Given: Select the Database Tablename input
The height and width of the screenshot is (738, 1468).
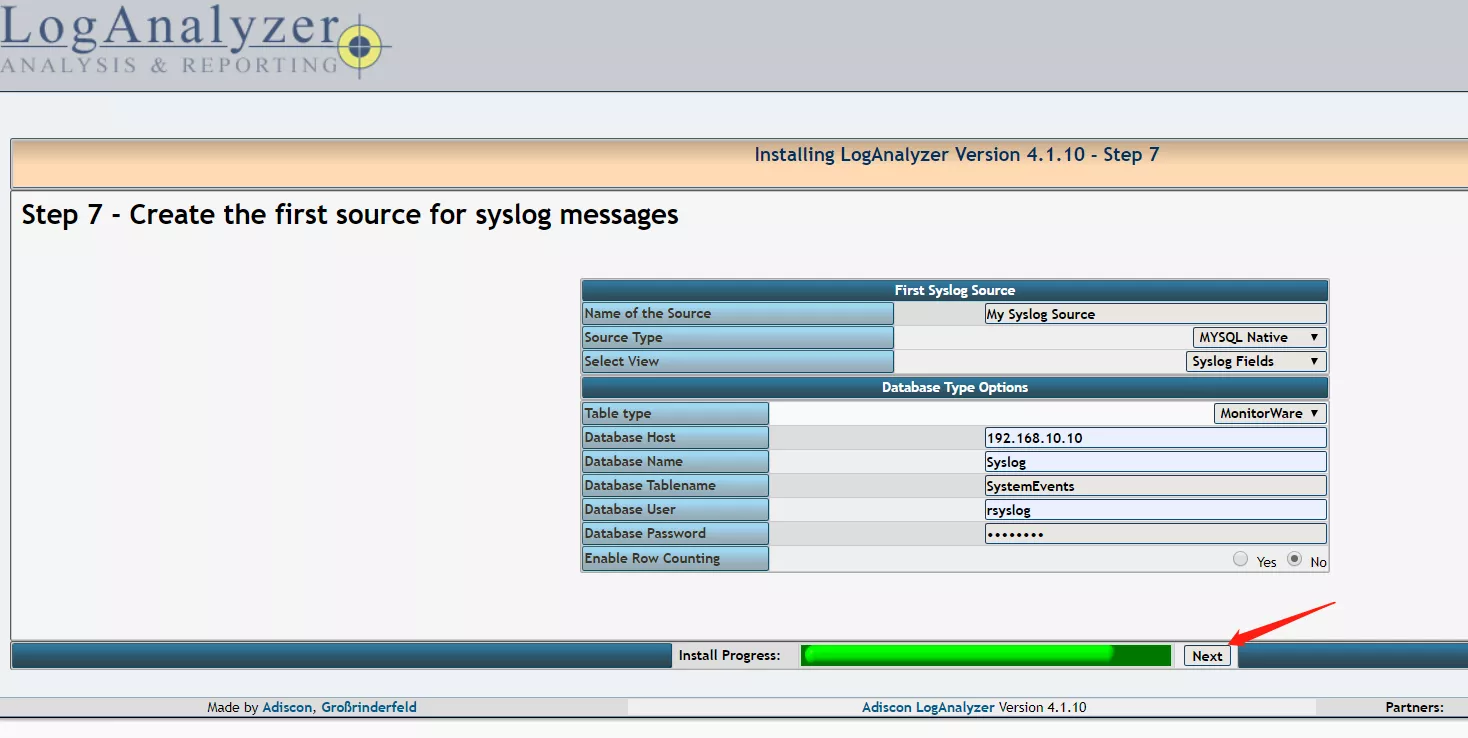Looking at the screenshot, I should tap(1155, 486).
